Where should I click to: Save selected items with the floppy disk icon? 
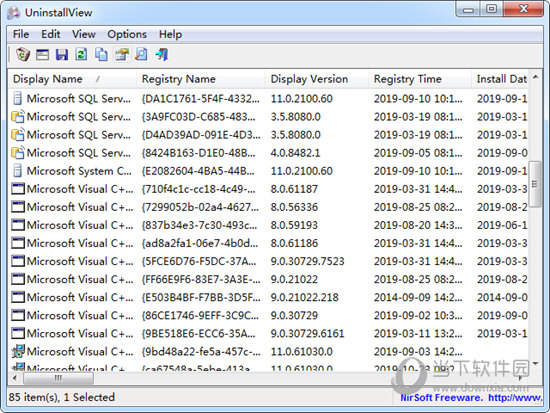tap(62, 55)
